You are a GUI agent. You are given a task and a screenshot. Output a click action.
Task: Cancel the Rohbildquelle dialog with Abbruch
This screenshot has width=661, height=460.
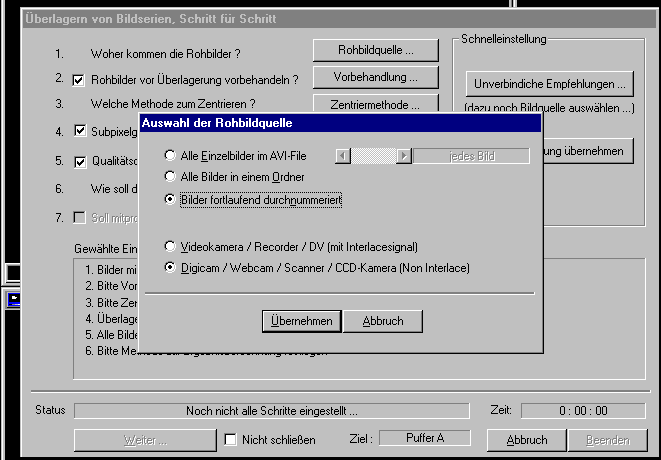click(x=382, y=322)
